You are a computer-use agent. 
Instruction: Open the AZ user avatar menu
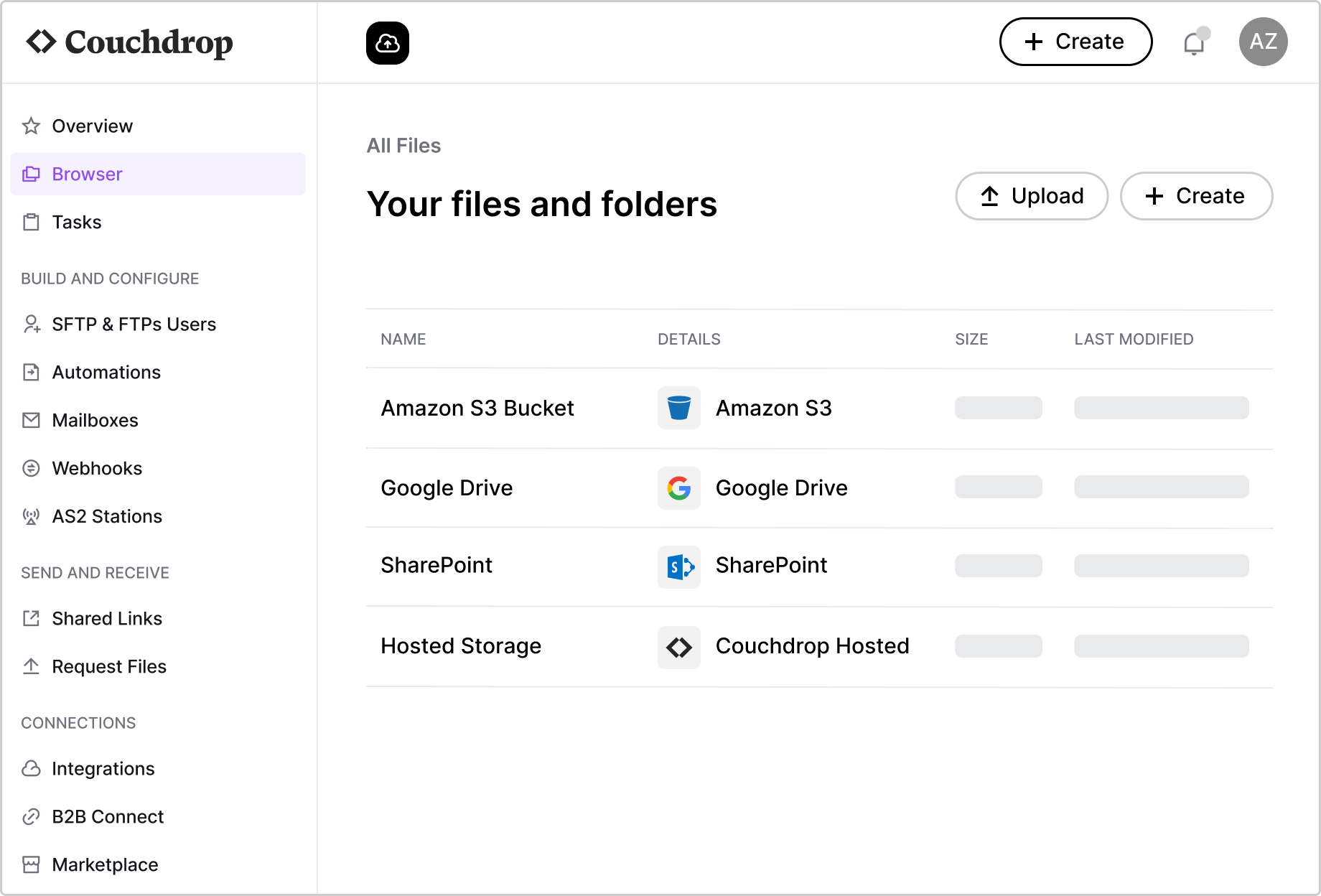click(x=1263, y=42)
